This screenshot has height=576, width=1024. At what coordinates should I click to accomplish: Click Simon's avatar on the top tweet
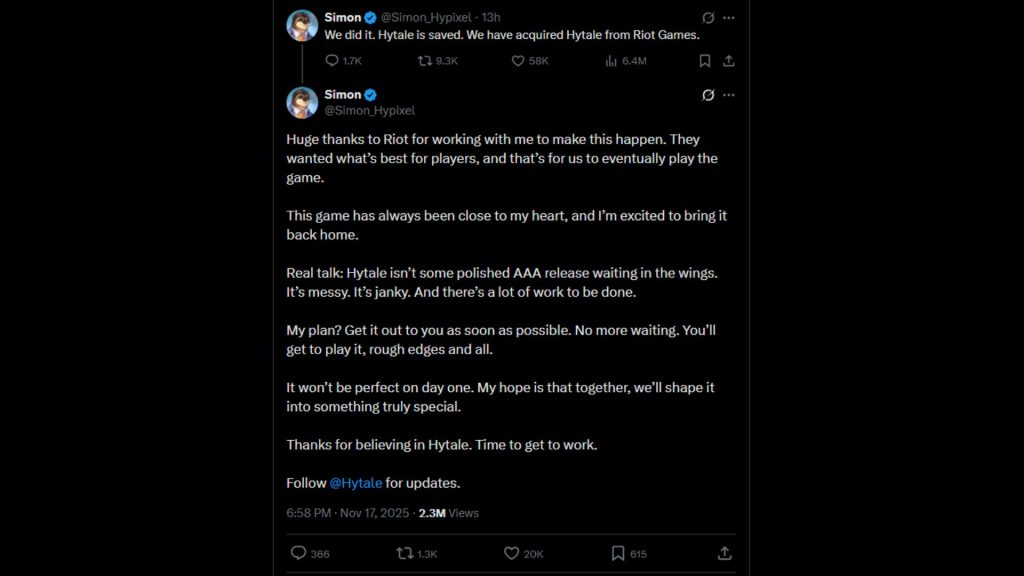click(x=302, y=25)
